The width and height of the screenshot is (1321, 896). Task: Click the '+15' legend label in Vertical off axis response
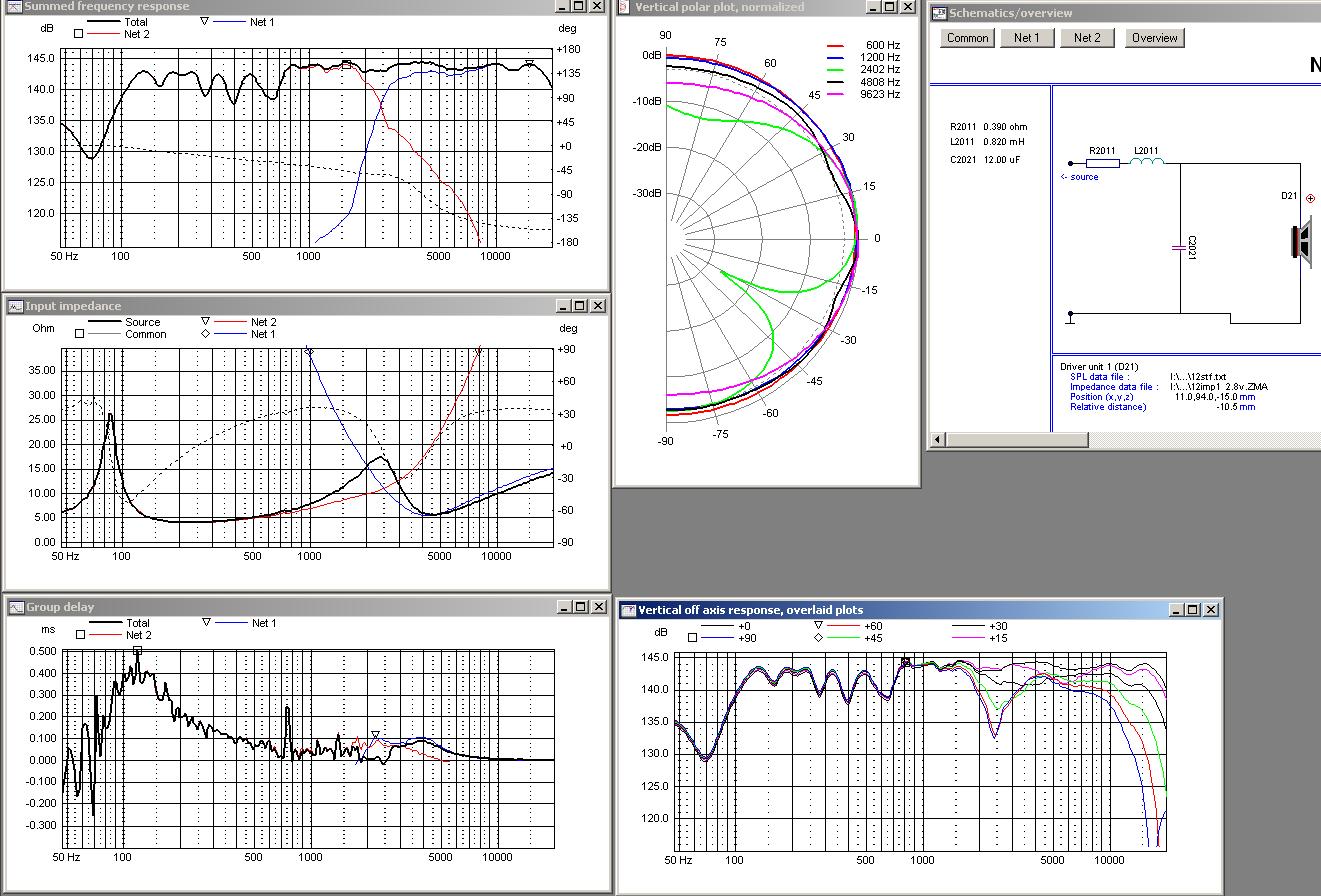coord(997,638)
